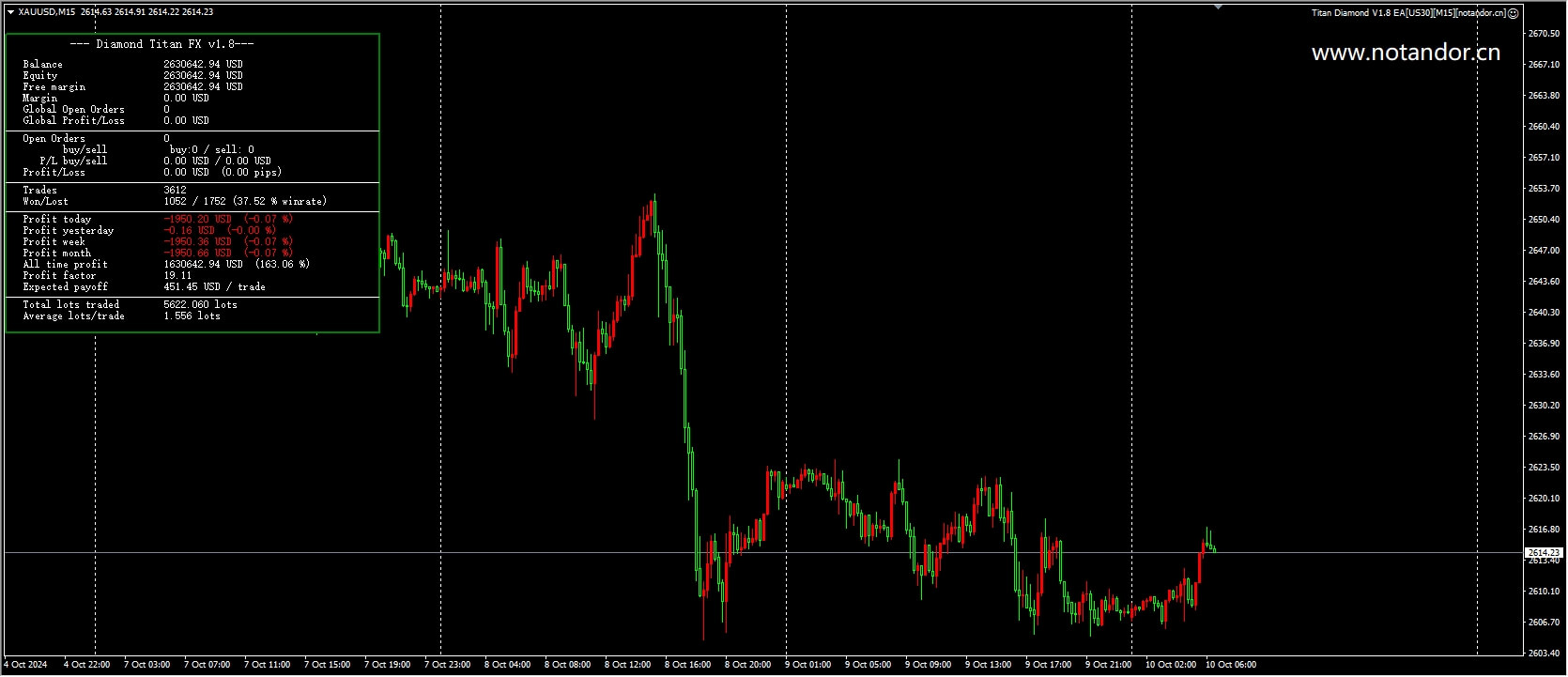
Task: Select the 4 Oct 22:00 time axis label
Action: point(87,665)
